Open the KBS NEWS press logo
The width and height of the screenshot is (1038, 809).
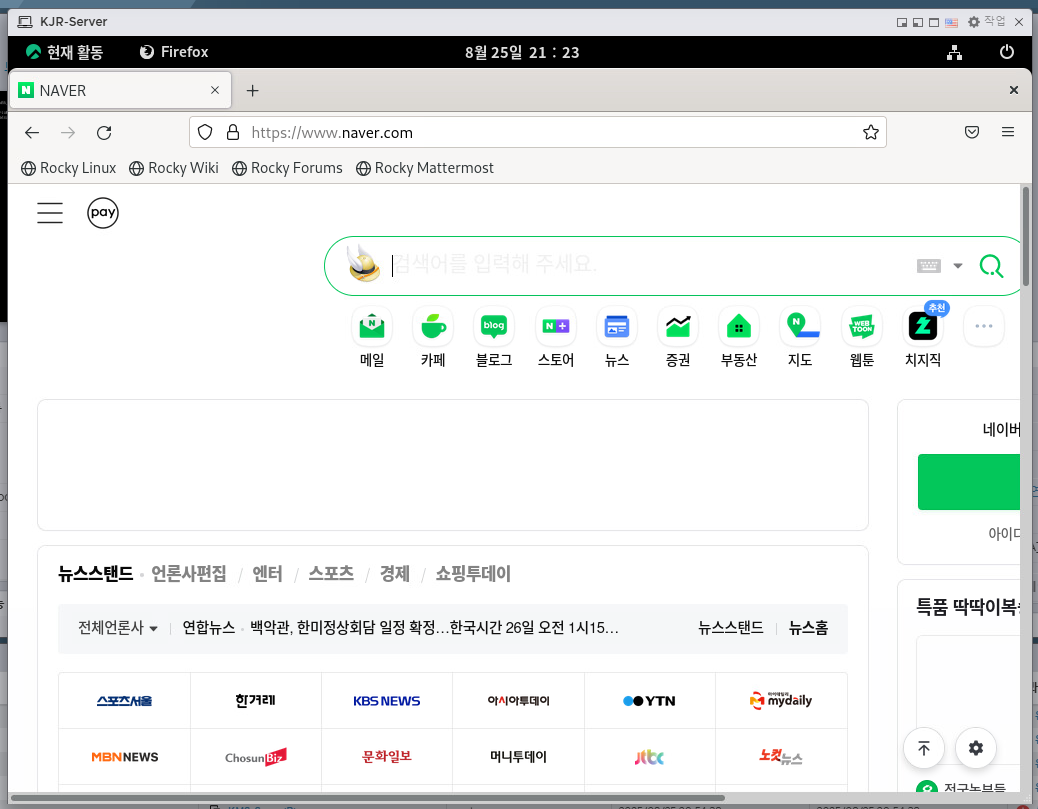(387, 700)
